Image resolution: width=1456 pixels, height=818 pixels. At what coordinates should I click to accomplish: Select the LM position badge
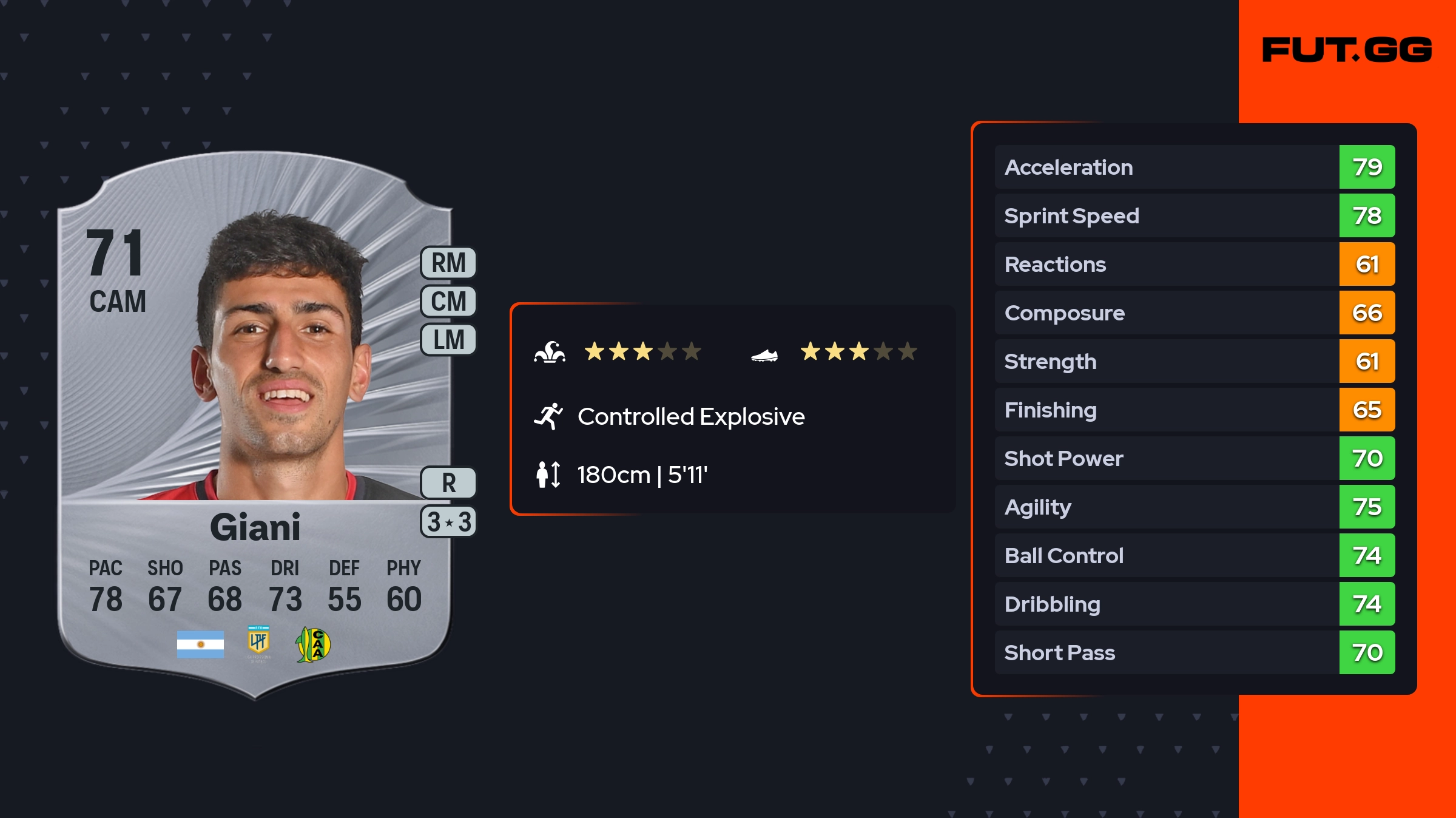[x=448, y=339]
